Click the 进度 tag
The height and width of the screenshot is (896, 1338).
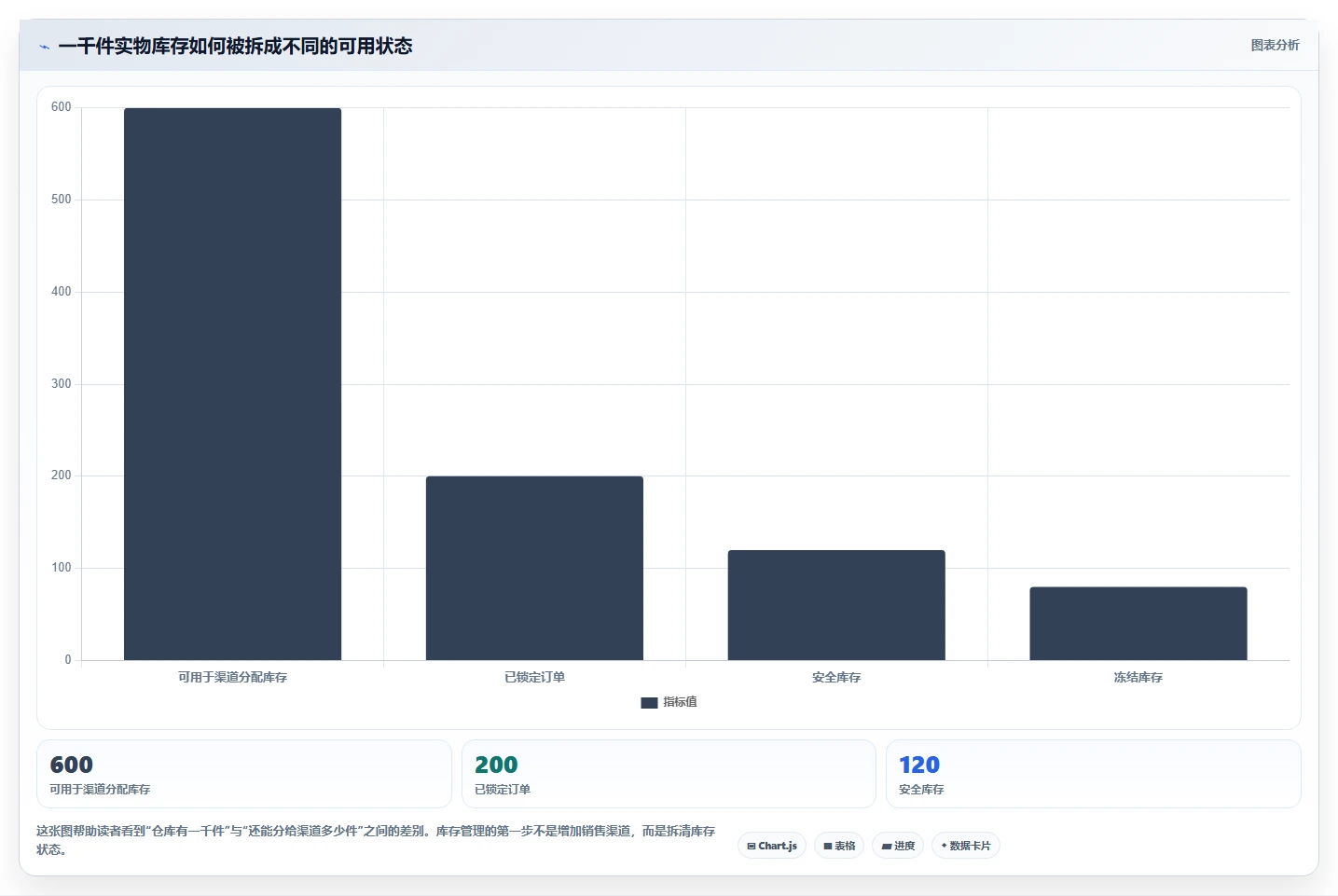point(898,846)
